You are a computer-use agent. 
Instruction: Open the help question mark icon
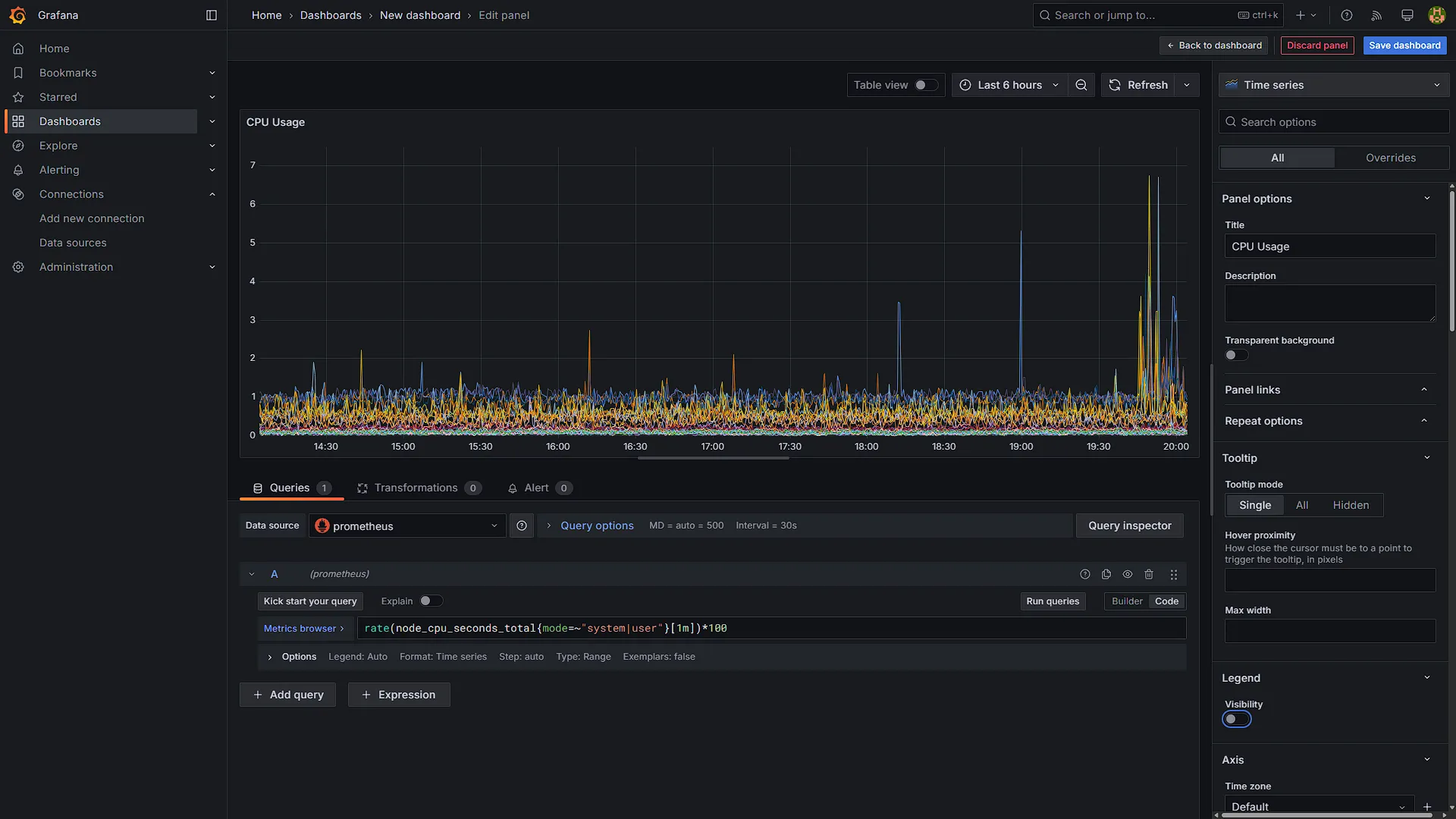(1347, 15)
